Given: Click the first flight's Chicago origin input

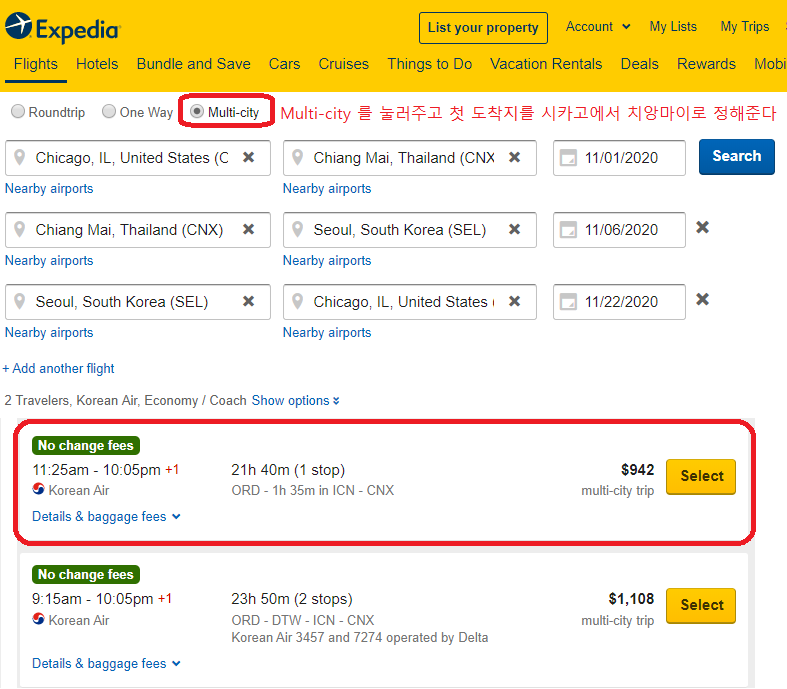Looking at the screenshot, I should coord(138,158).
